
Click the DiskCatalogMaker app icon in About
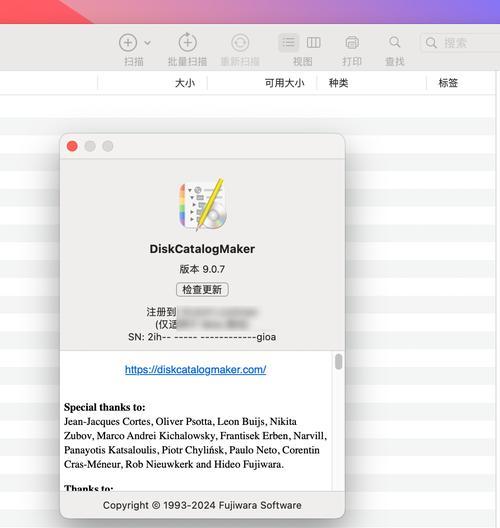coord(202,204)
